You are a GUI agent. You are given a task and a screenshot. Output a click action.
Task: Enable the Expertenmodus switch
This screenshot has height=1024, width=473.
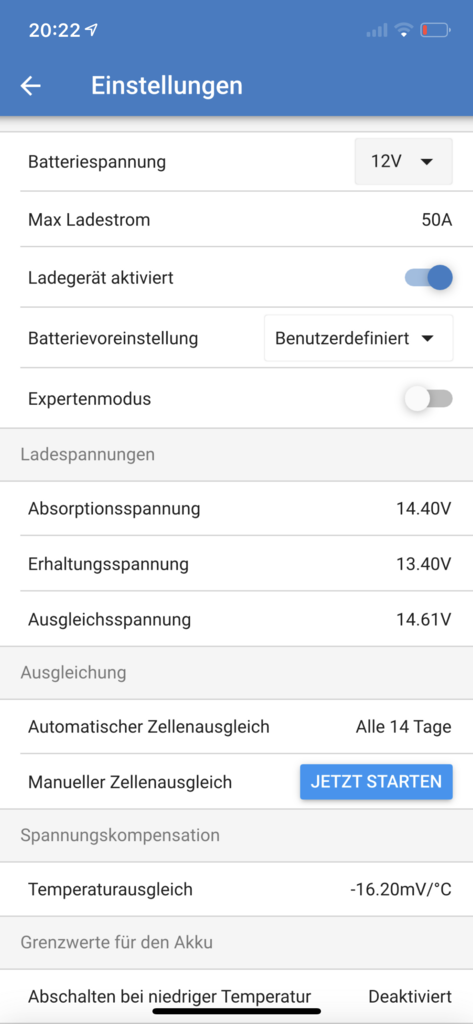pos(429,398)
